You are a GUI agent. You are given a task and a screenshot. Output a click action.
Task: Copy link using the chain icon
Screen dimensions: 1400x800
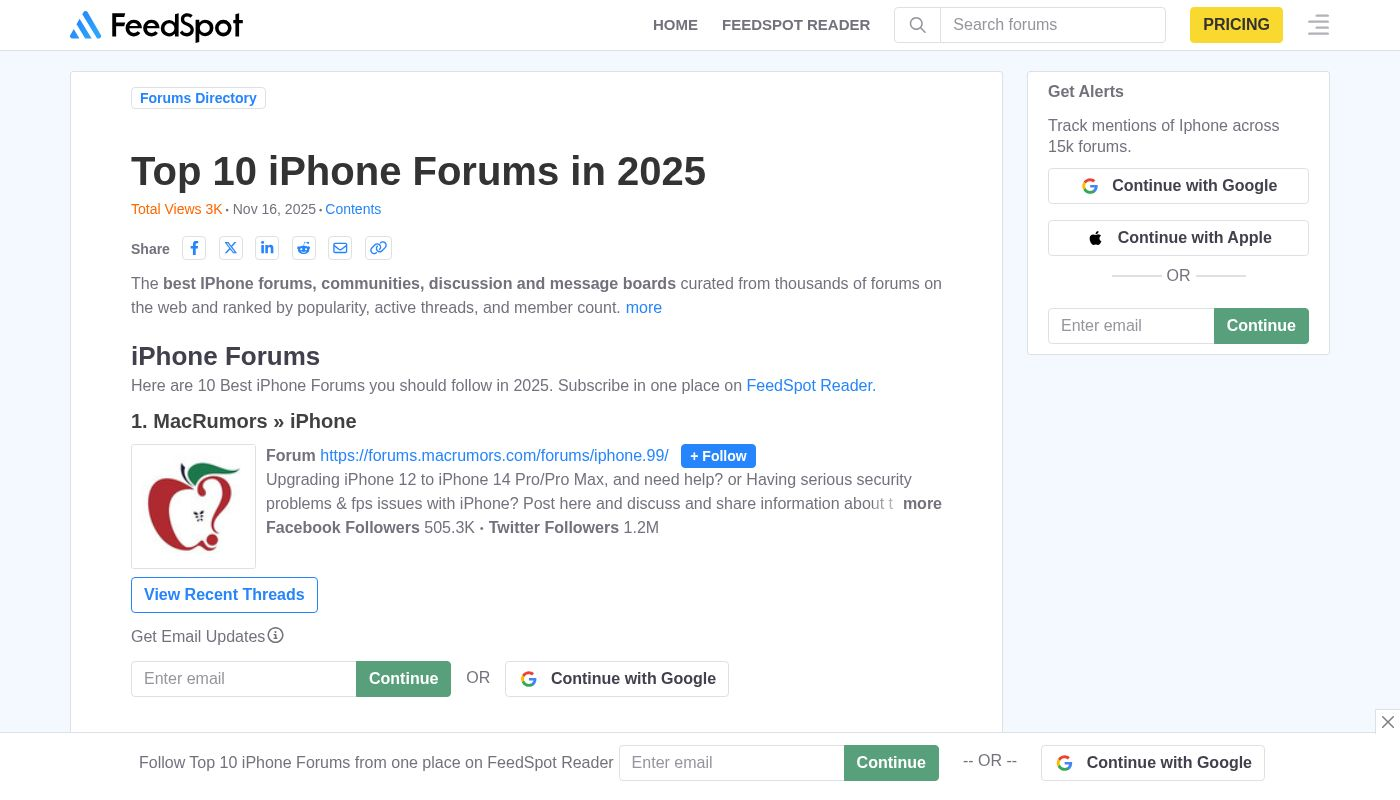[x=378, y=248]
